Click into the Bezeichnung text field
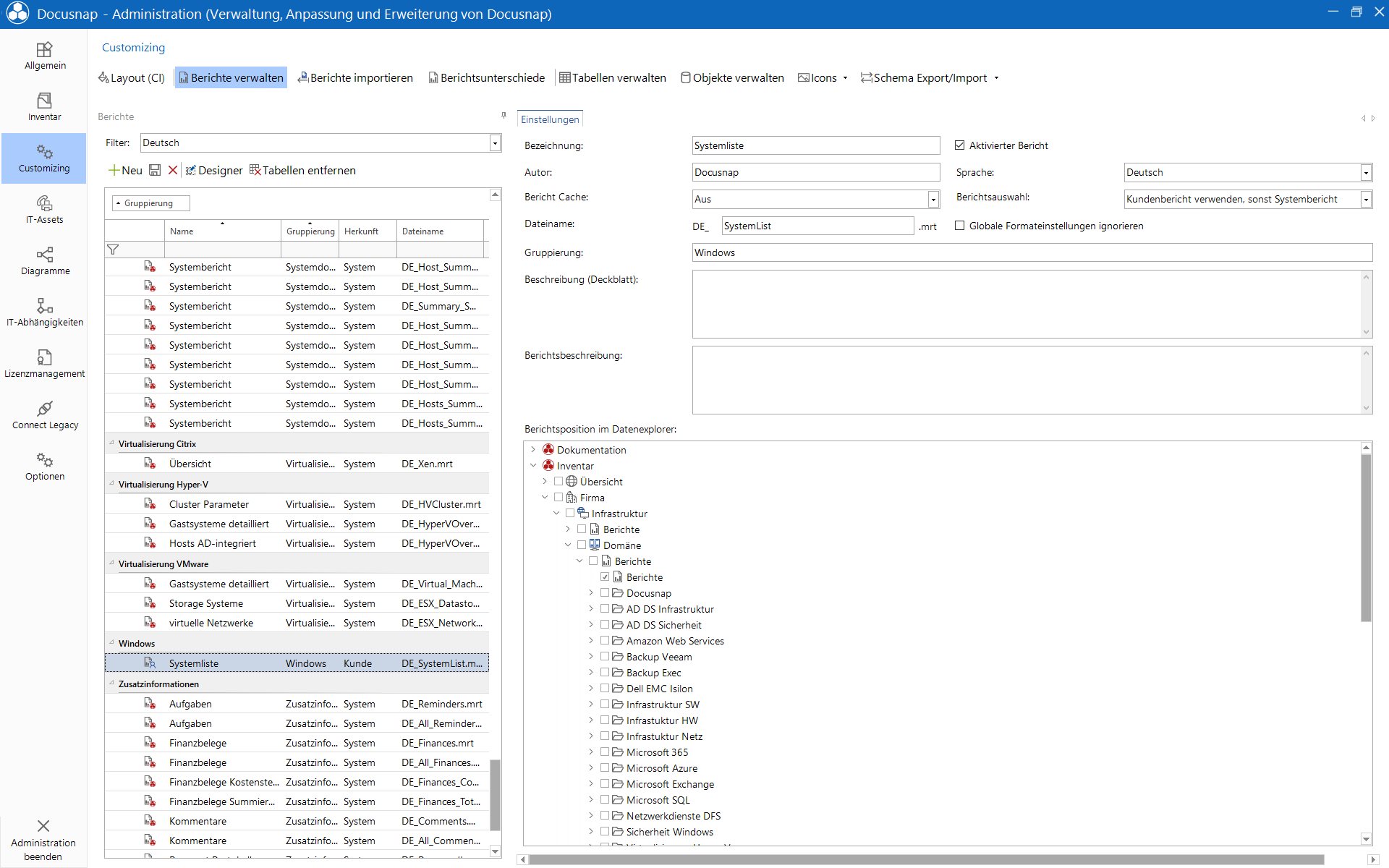This screenshot has height=868, width=1389. point(816,145)
